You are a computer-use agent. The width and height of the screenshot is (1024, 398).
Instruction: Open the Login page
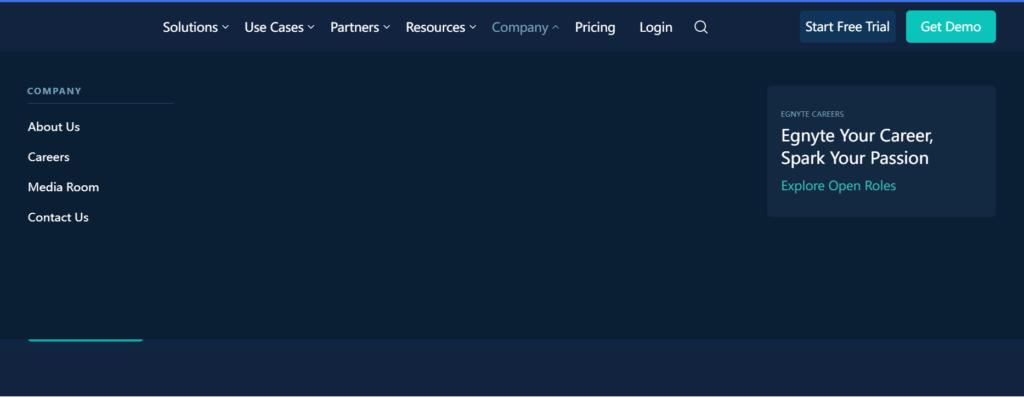tap(656, 27)
